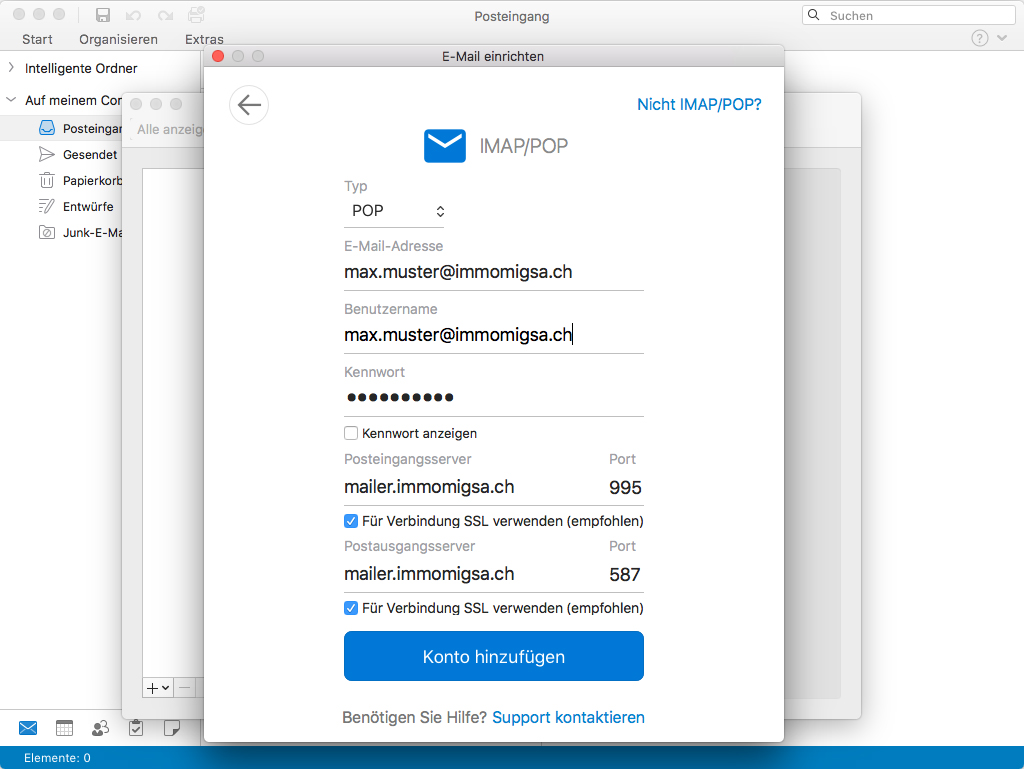
Task: Open the Organisieren tab
Action: [118, 39]
